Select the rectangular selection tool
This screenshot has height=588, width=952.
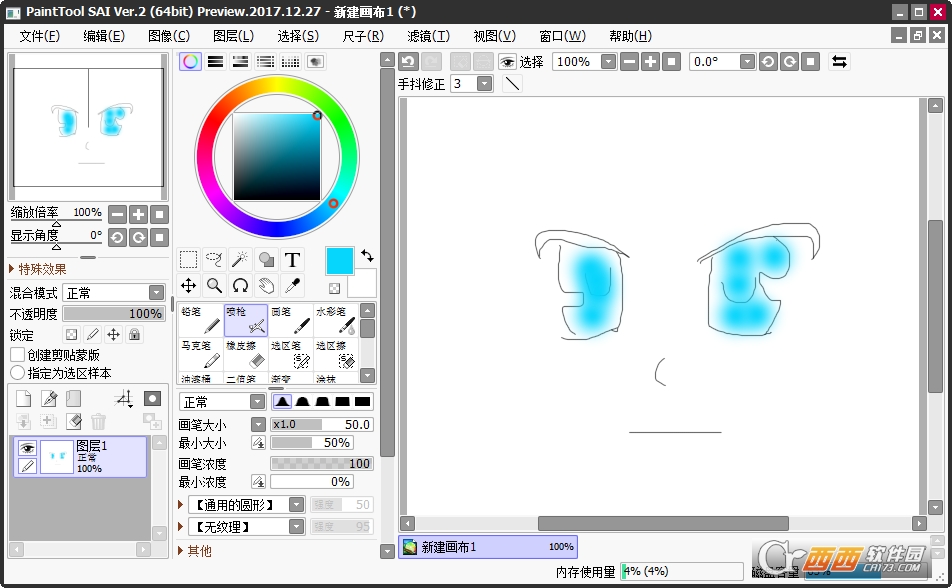pyautogui.click(x=188, y=260)
